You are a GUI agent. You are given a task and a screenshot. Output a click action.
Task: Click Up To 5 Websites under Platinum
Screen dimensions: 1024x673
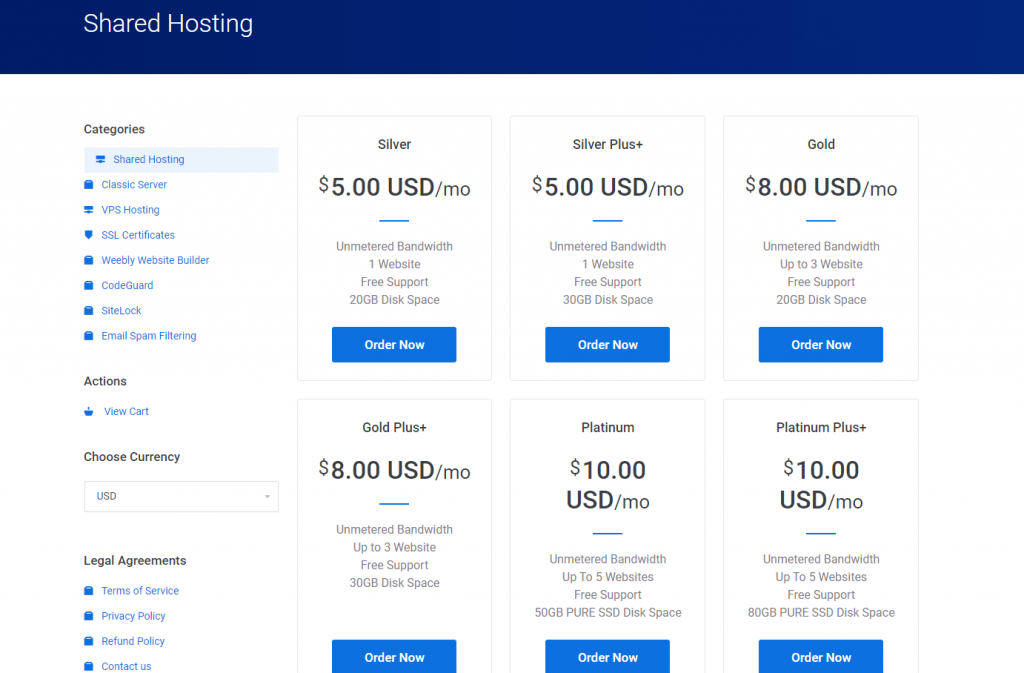click(607, 577)
